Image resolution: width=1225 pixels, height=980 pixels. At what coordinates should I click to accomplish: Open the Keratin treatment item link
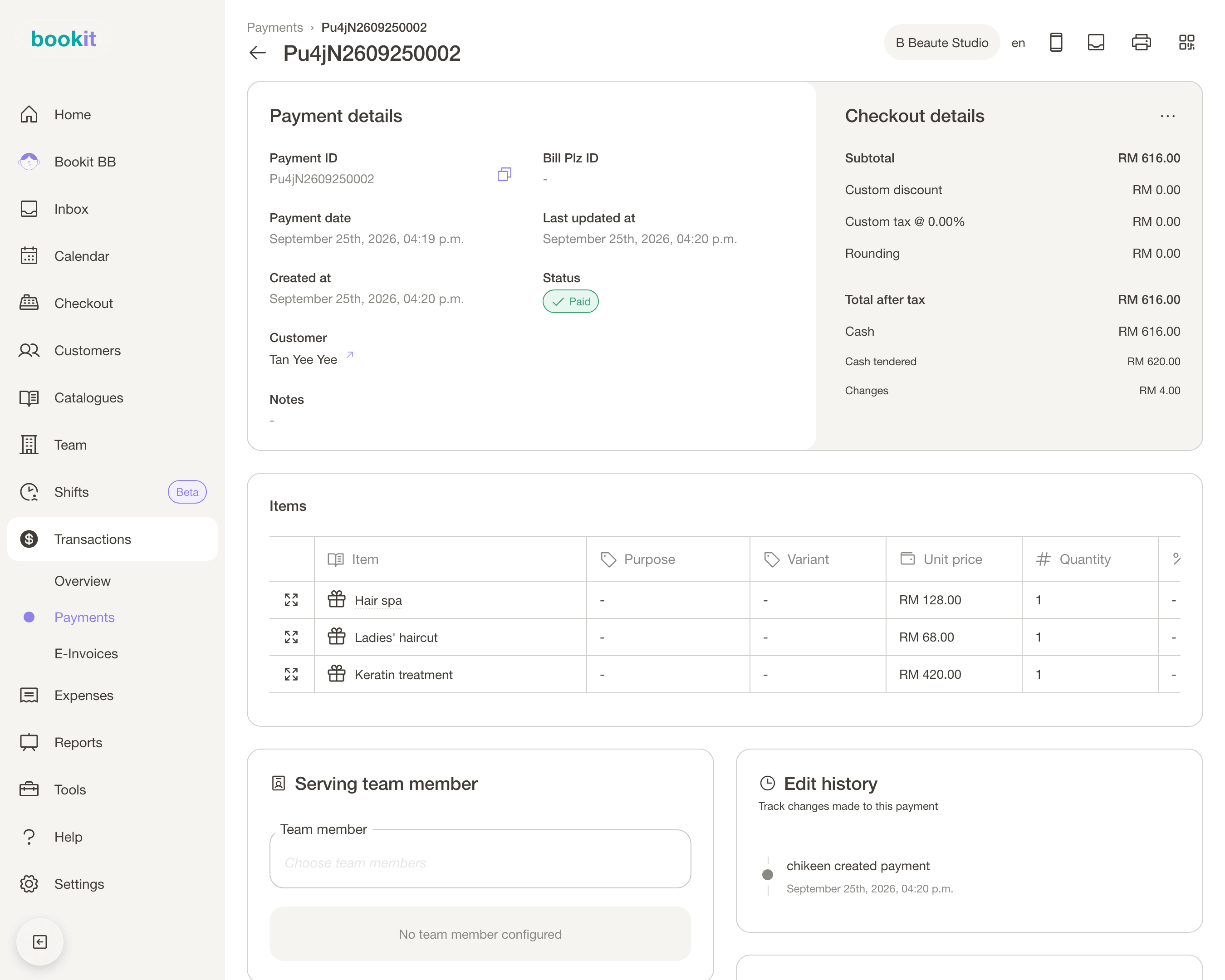pos(403,675)
